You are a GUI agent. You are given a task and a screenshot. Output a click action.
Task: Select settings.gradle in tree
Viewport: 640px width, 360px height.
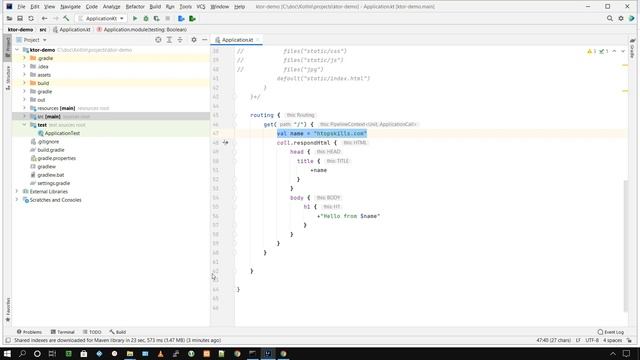pos(53,183)
